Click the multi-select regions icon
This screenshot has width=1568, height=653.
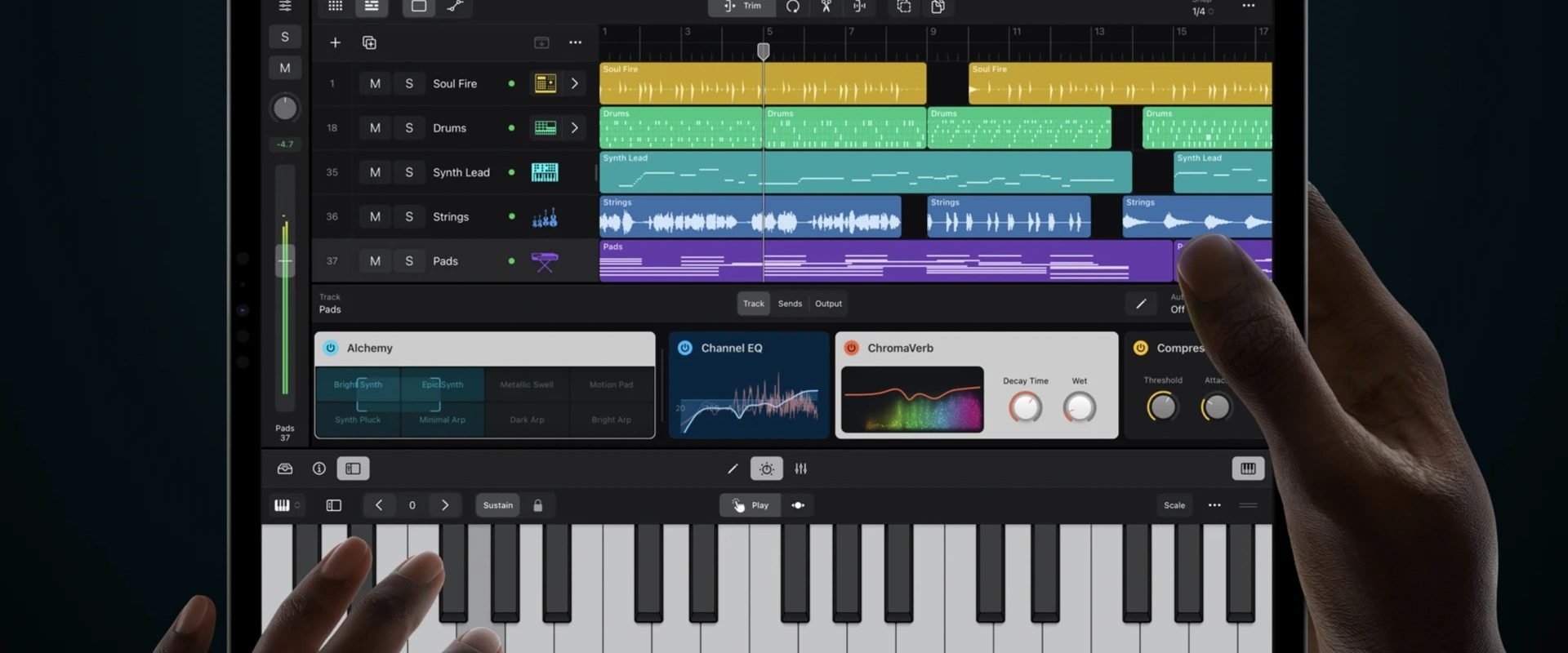pyautogui.click(x=904, y=7)
